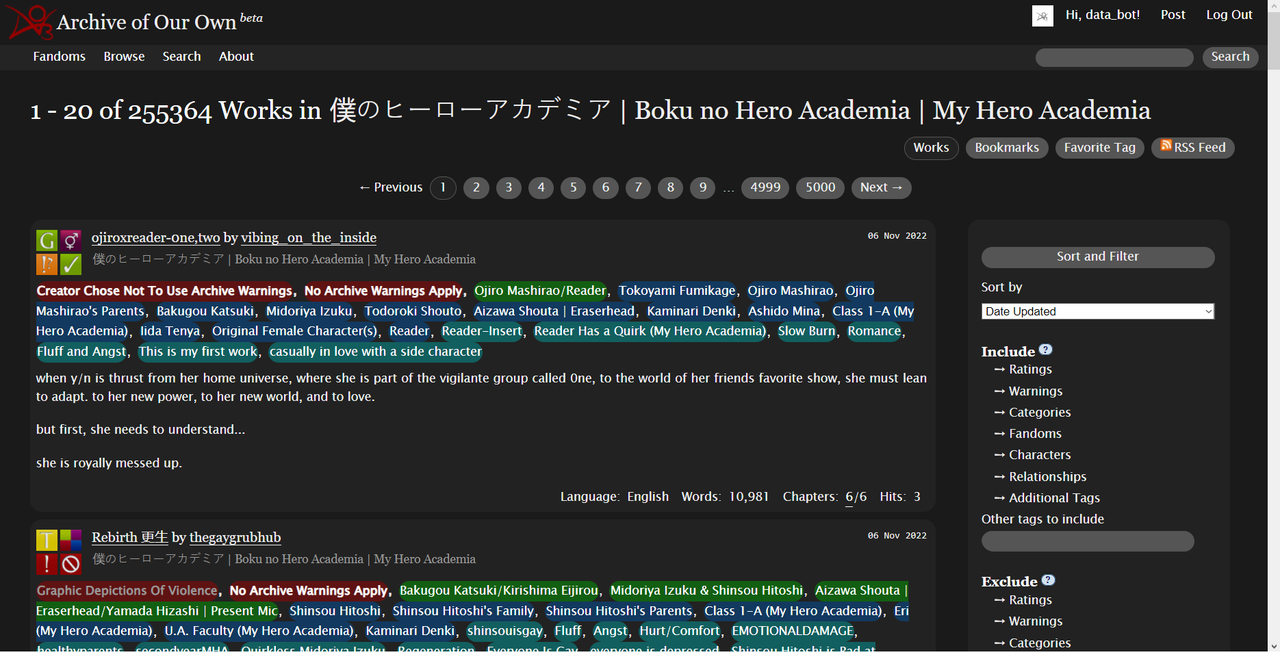This screenshot has height=652, width=1280.
Task: Open the About menu
Action: pos(236,56)
